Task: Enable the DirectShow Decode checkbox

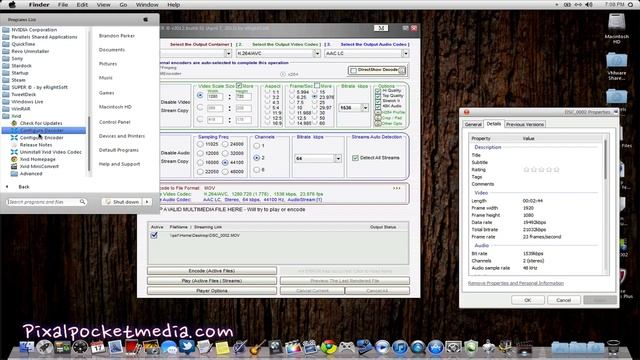Action: pos(353,70)
